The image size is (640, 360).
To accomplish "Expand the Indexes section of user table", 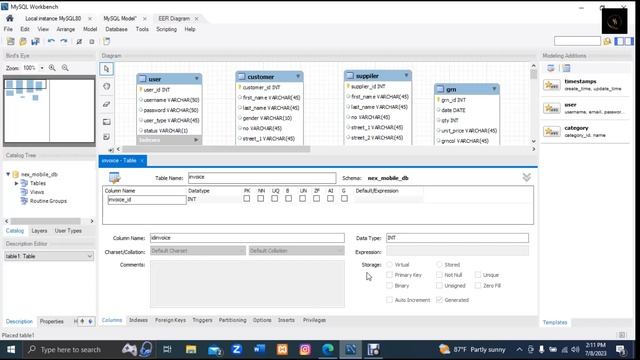I will [x=196, y=140].
